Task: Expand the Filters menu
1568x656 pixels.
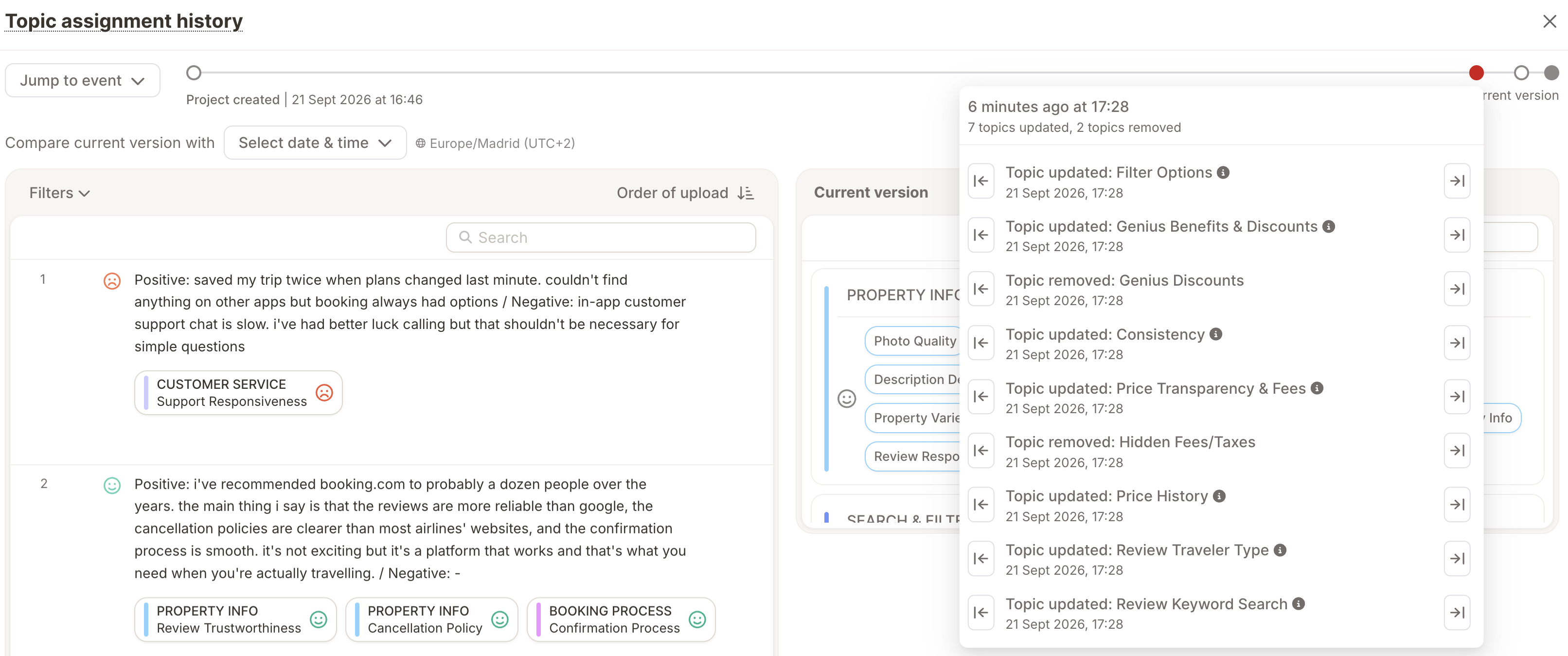Action: click(60, 193)
